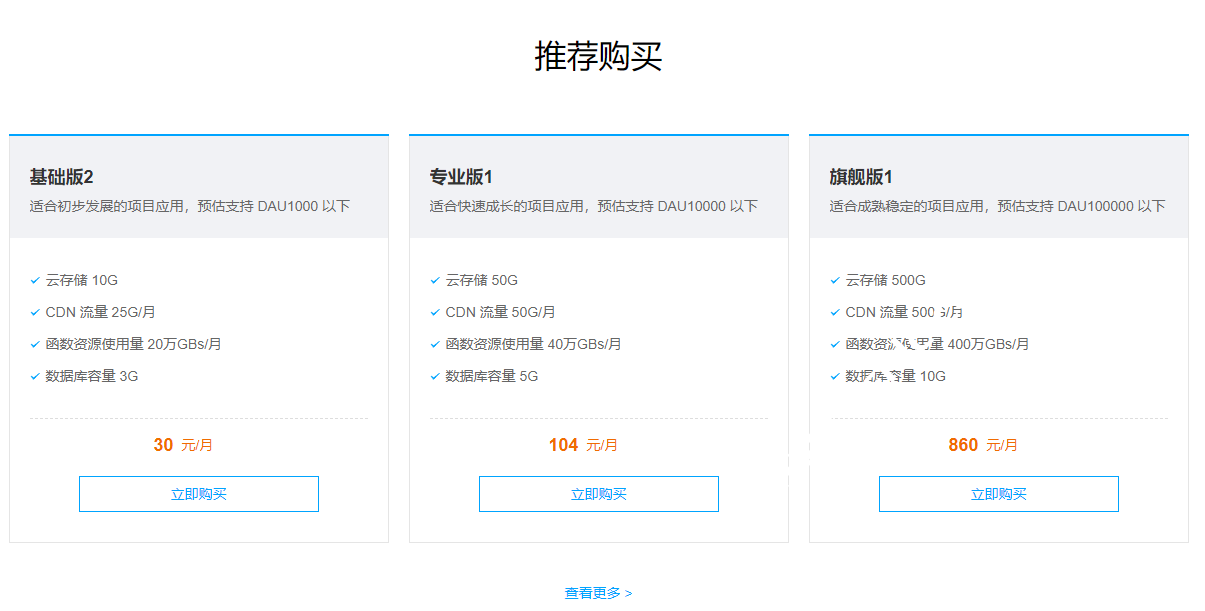Click the 104 元/月 price
This screenshot has height=611, width=1205.
(x=583, y=445)
